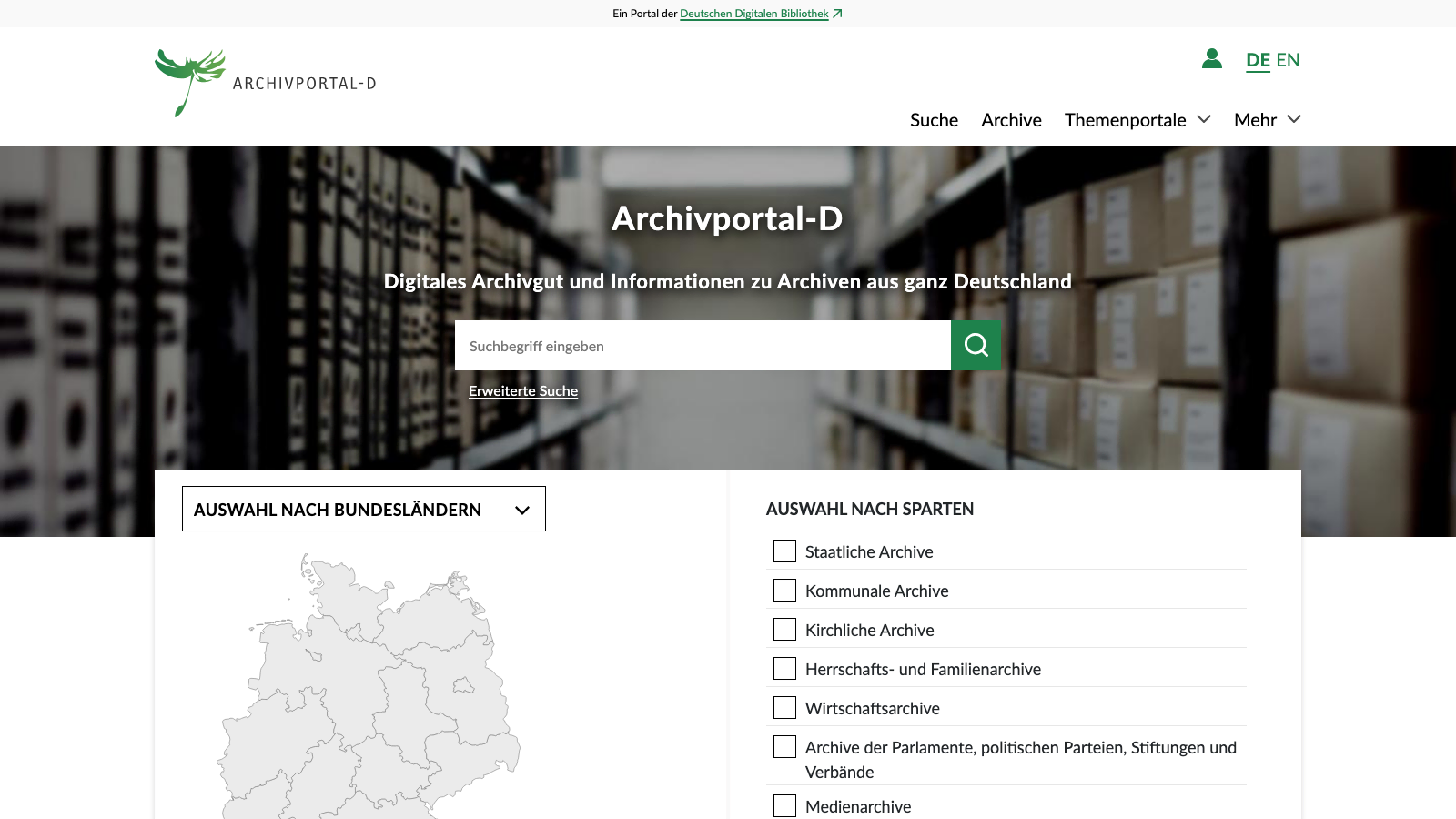Check Kommunale Archive
The width and height of the screenshot is (1456, 819).
[x=784, y=590]
